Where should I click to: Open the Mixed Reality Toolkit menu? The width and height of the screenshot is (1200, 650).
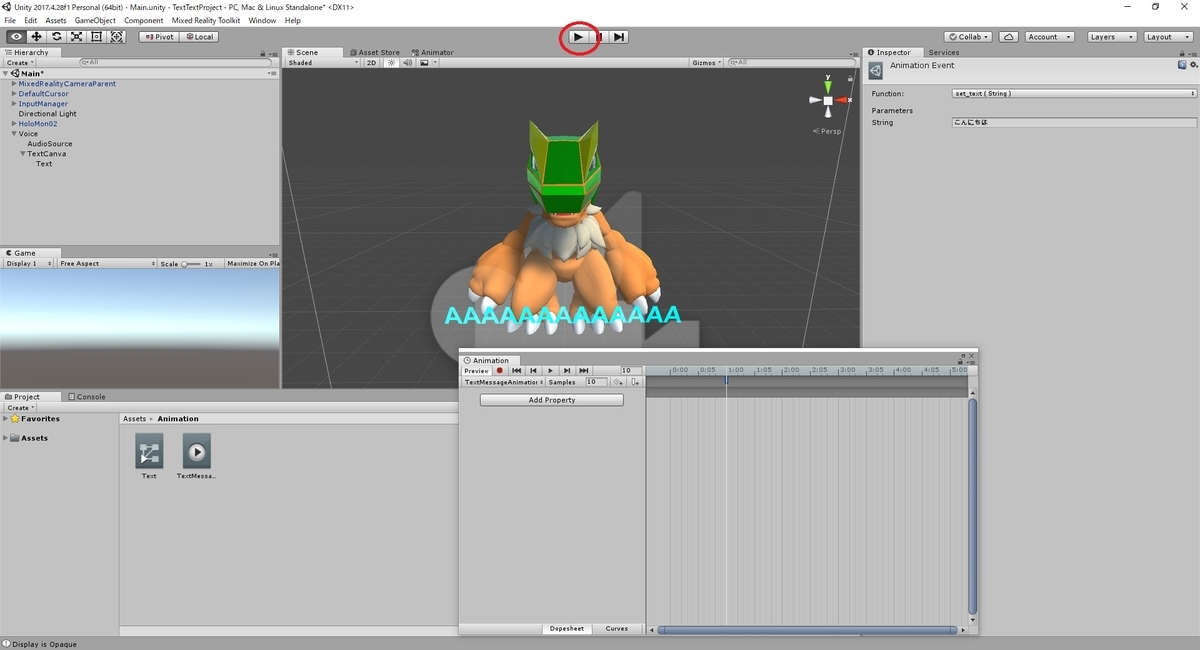click(x=206, y=20)
